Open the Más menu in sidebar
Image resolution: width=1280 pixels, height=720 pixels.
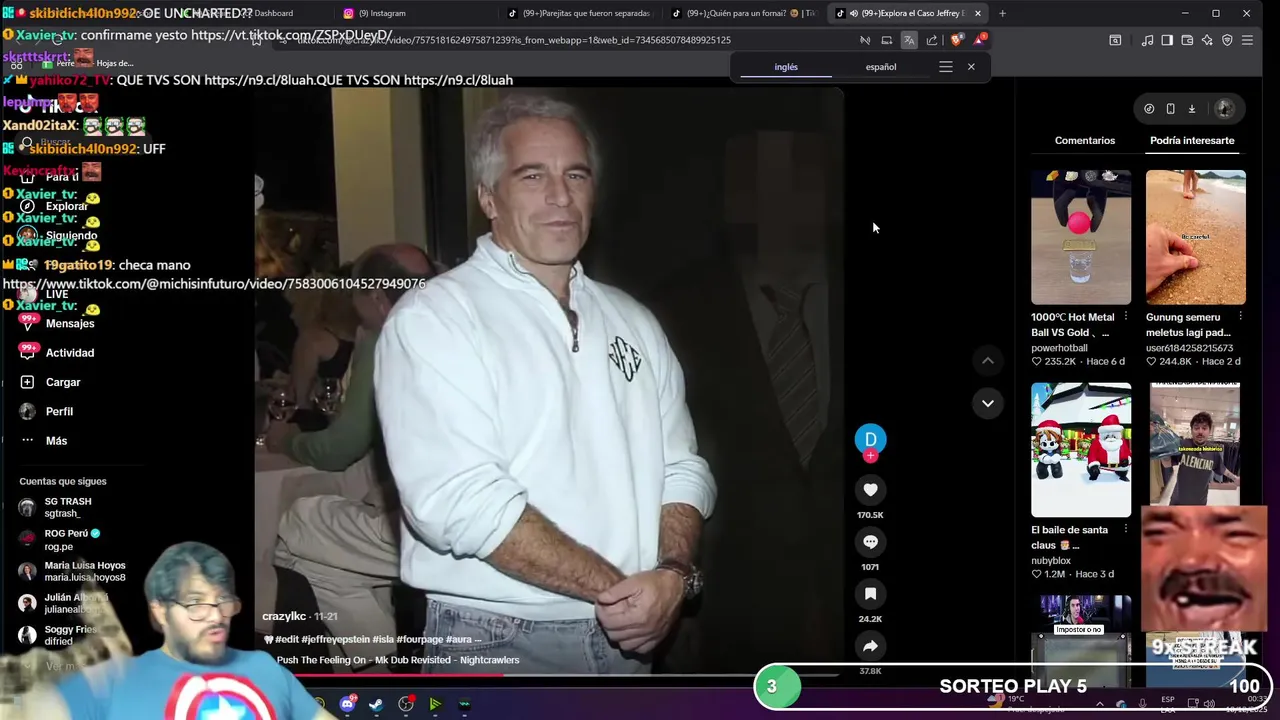58,440
